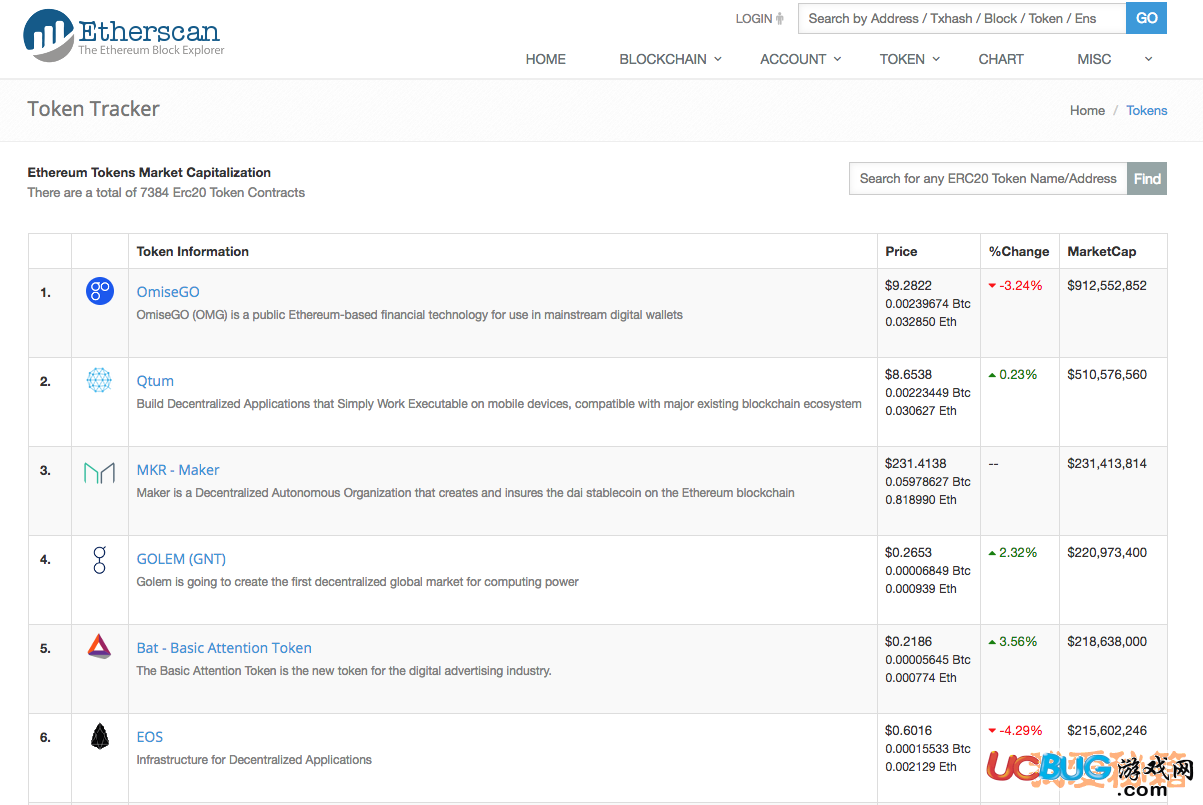
Task: Open the Home breadcrumb link
Action: pos(1087,111)
